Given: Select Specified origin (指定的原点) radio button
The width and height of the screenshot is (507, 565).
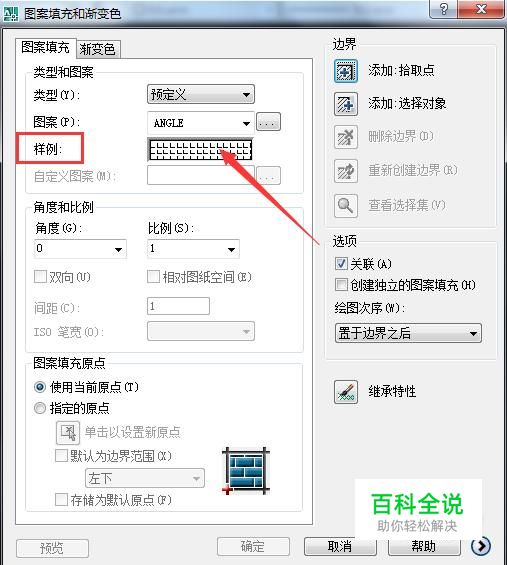Looking at the screenshot, I should (40, 408).
